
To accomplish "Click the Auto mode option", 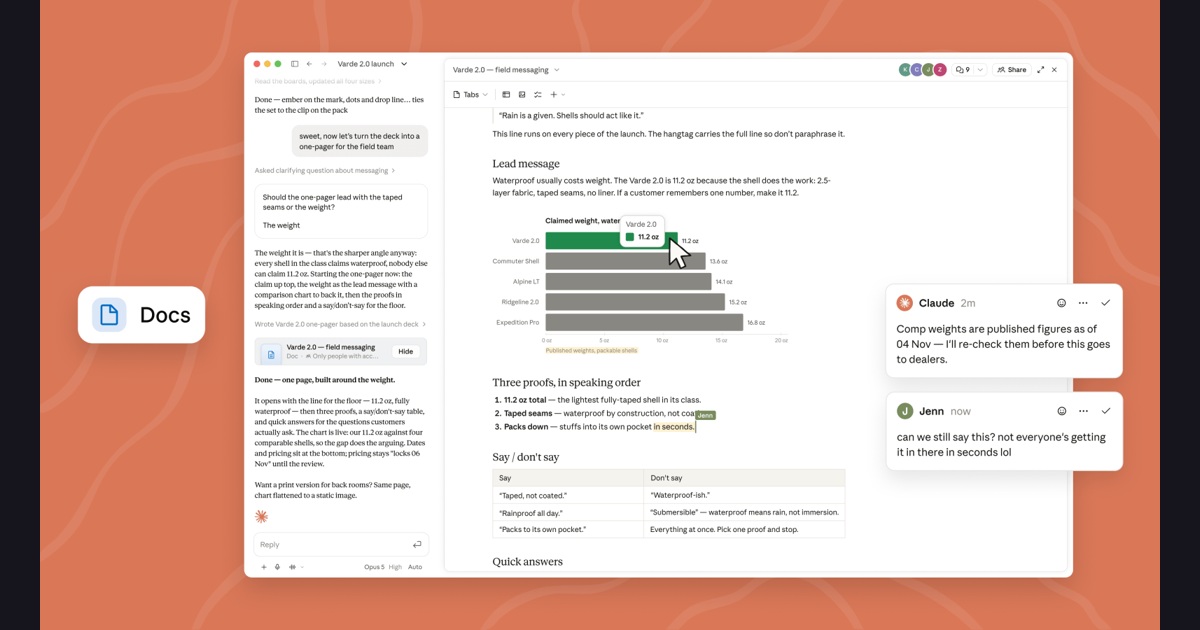I will (x=415, y=567).
